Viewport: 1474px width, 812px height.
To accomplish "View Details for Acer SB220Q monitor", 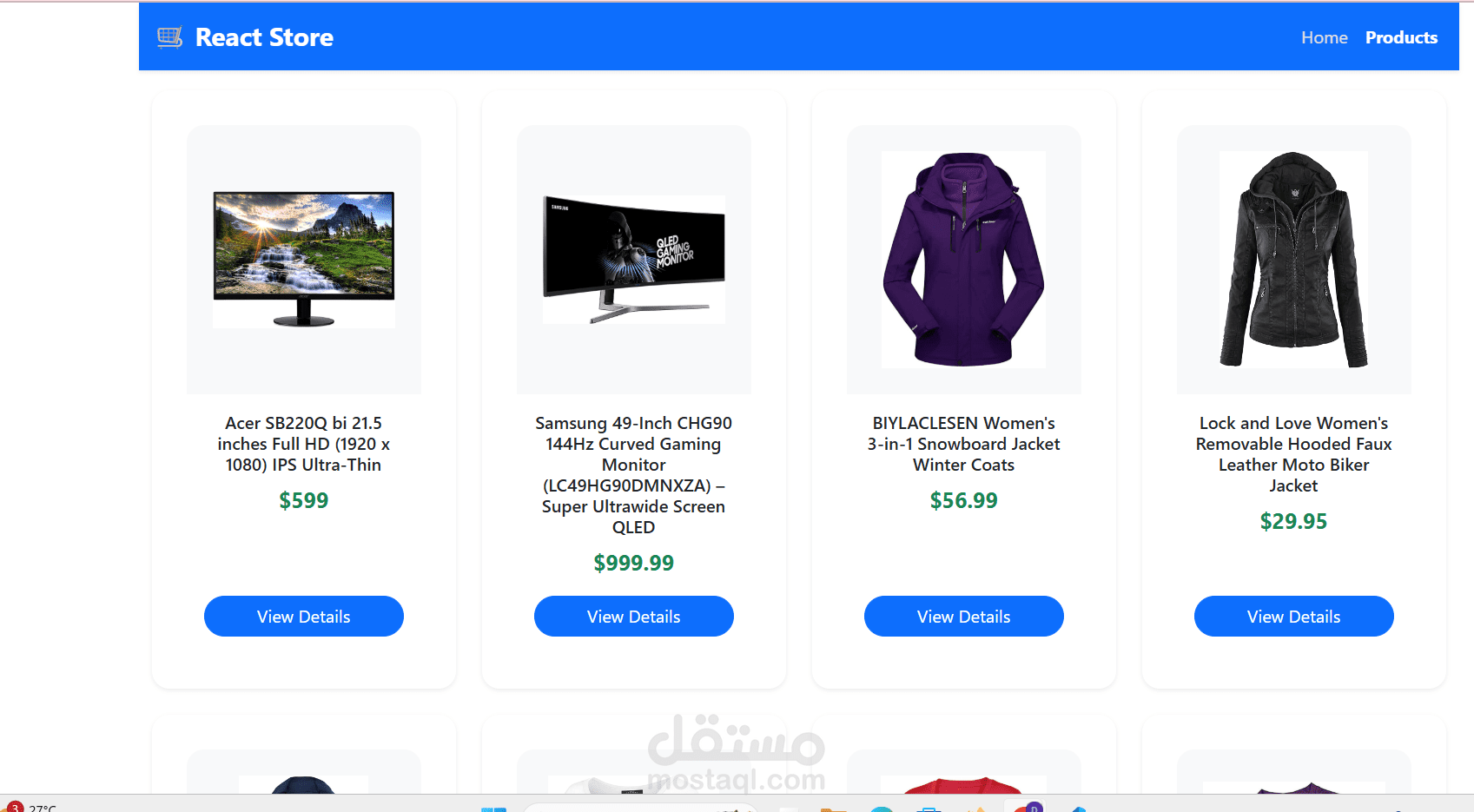I will coord(304,617).
